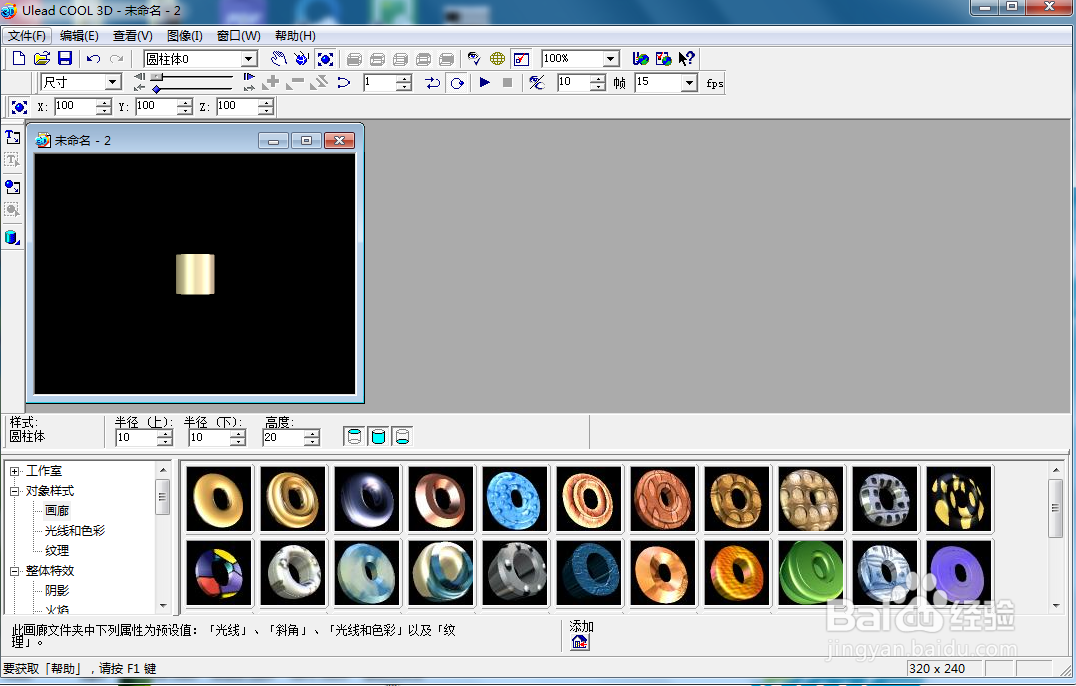Choose the plain gold torus preset
Image resolution: width=1076 pixels, height=686 pixels.
[219, 499]
